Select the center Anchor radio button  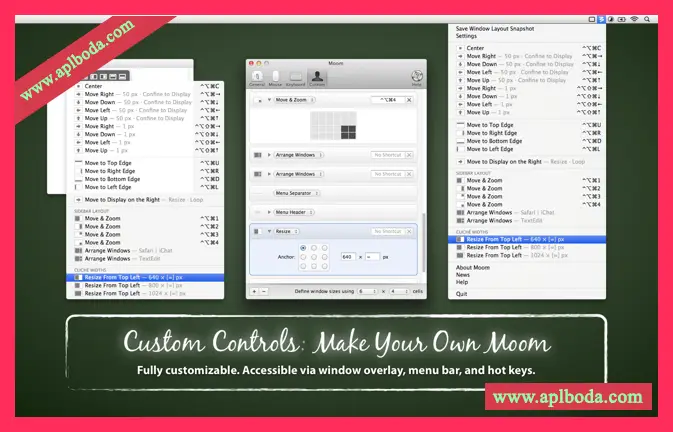(x=314, y=257)
